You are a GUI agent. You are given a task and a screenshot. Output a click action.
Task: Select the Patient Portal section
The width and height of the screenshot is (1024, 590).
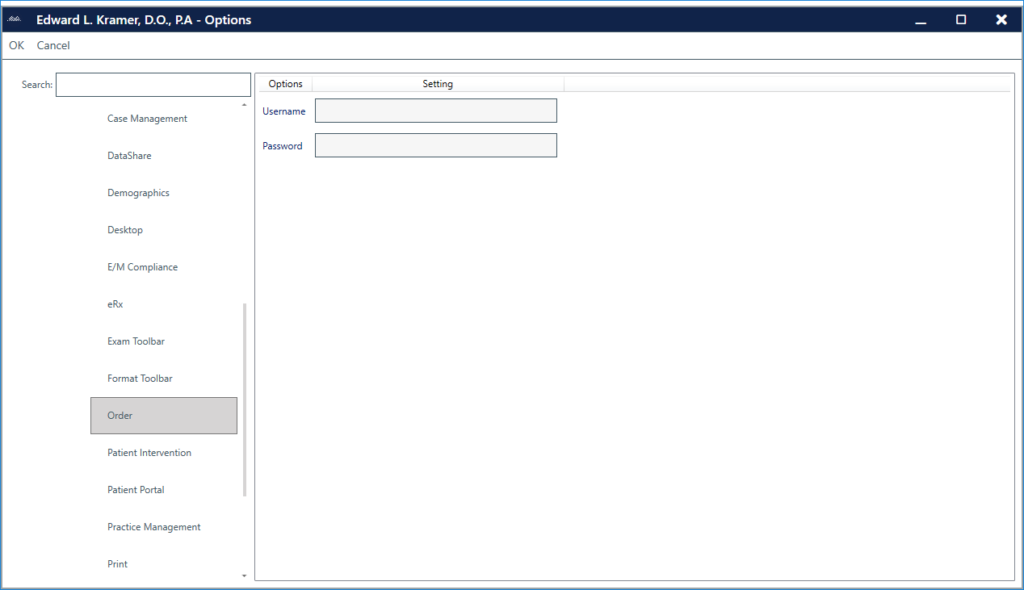135,489
